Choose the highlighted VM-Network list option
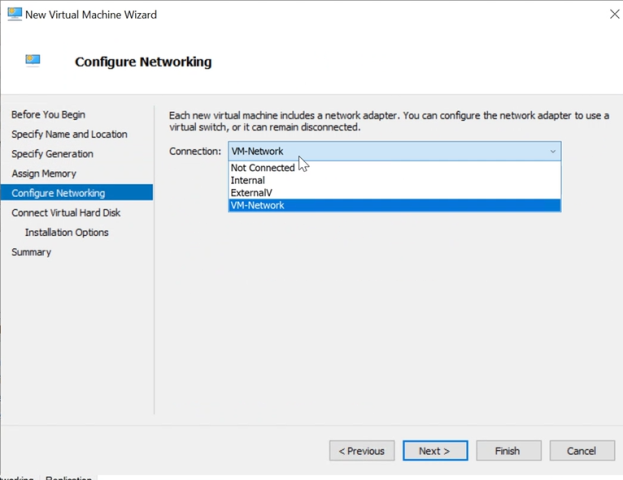Viewport: 623px width, 480px height. click(x=258, y=205)
